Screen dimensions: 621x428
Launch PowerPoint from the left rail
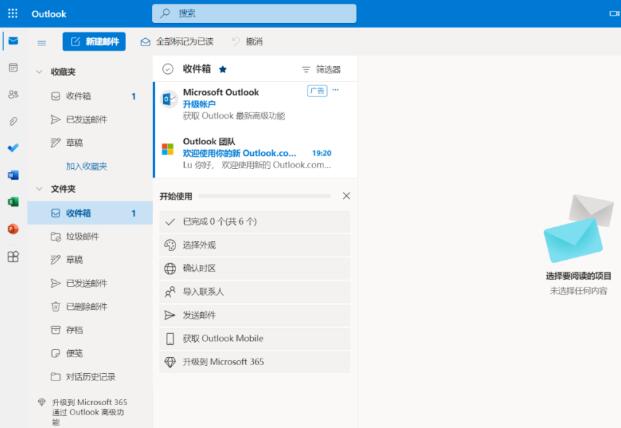click(x=13, y=229)
